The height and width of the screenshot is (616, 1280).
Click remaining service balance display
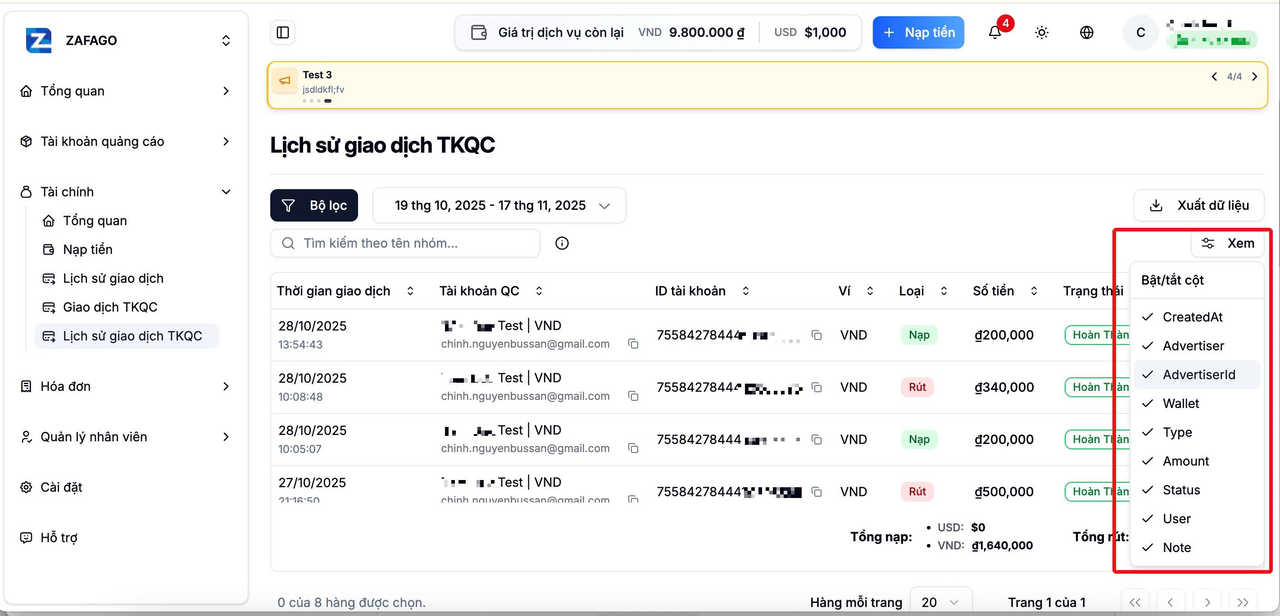pos(658,32)
